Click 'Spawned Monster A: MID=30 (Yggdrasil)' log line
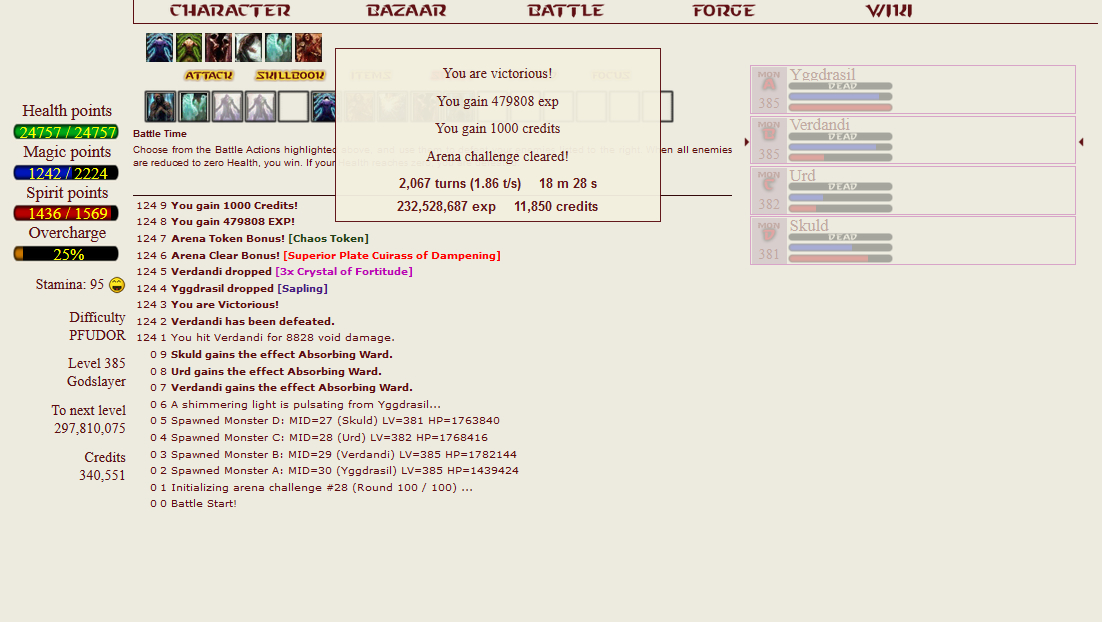The width and height of the screenshot is (1102, 622). [x=345, y=470]
